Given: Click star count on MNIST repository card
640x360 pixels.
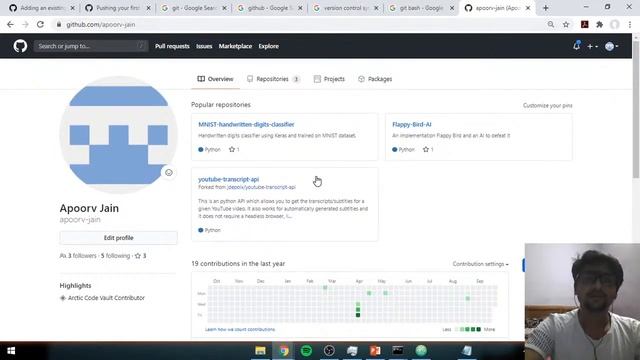Looking at the screenshot, I should 234,149.
